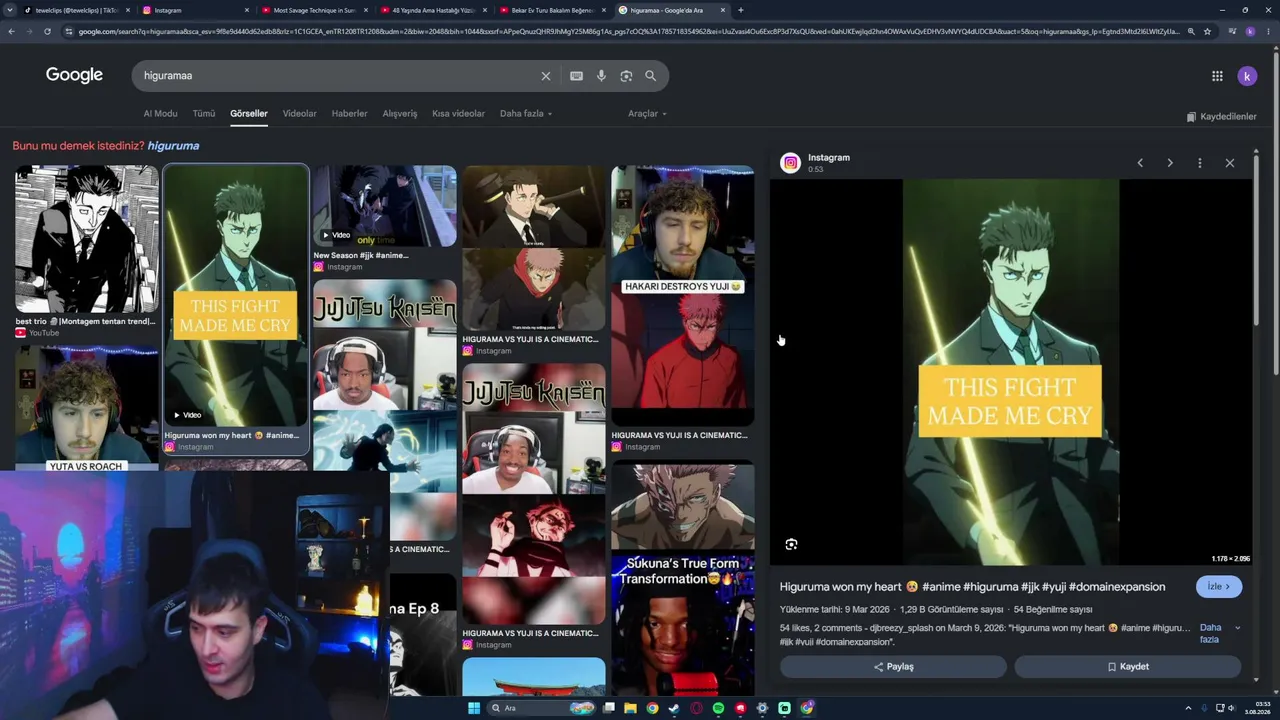This screenshot has height=720, width=1280.
Task: Open the New Season #jjk video thumbnail
Action: pyautogui.click(x=384, y=206)
